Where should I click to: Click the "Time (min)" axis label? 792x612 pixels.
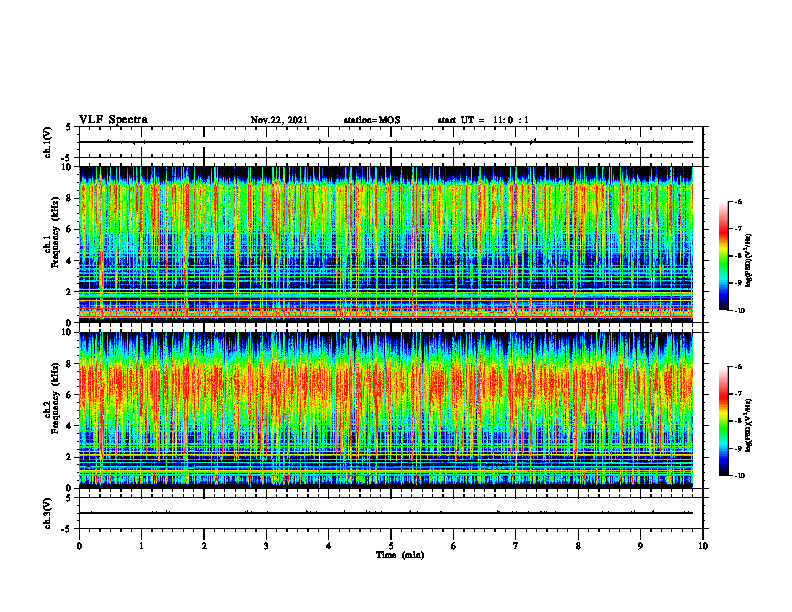coord(400,555)
